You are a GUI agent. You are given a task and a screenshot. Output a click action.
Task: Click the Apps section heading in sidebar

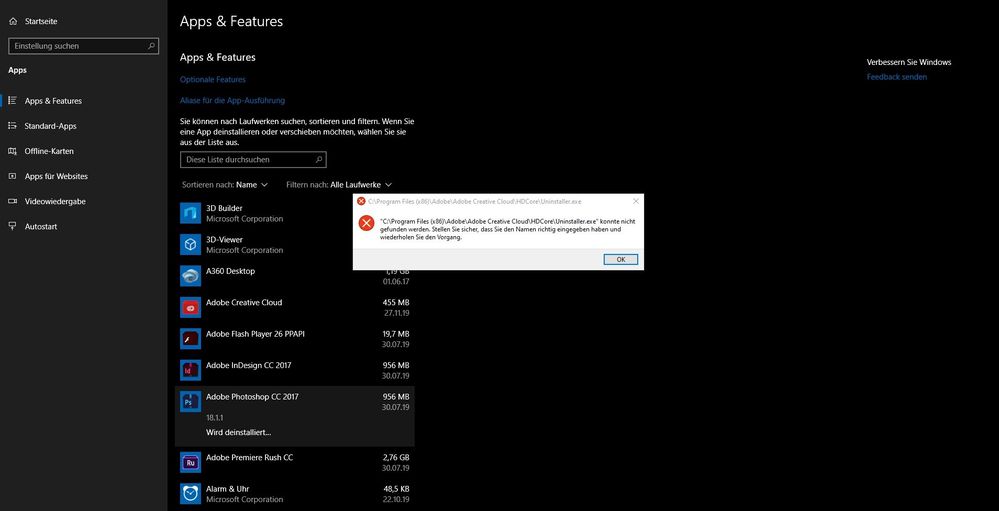click(17, 71)
